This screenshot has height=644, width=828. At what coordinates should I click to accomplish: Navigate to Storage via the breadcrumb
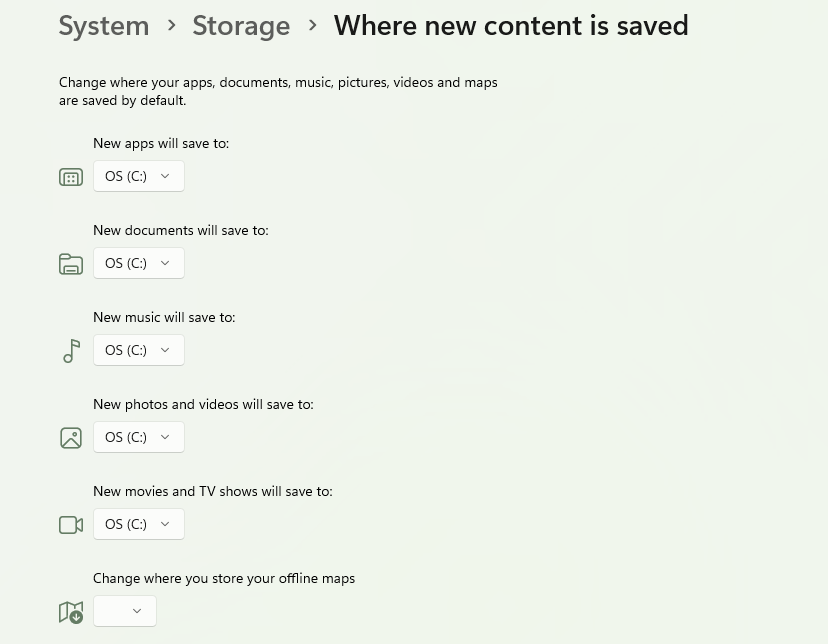tap(241, 25)
